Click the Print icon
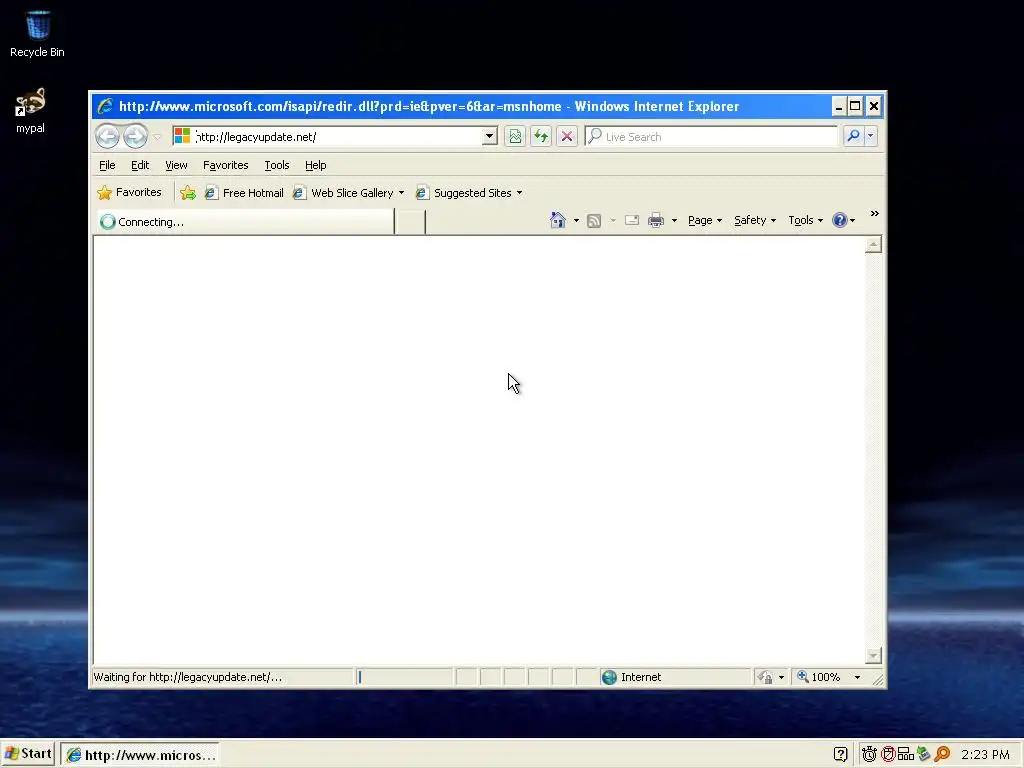 pyautogui.click(x=656, y=220)
